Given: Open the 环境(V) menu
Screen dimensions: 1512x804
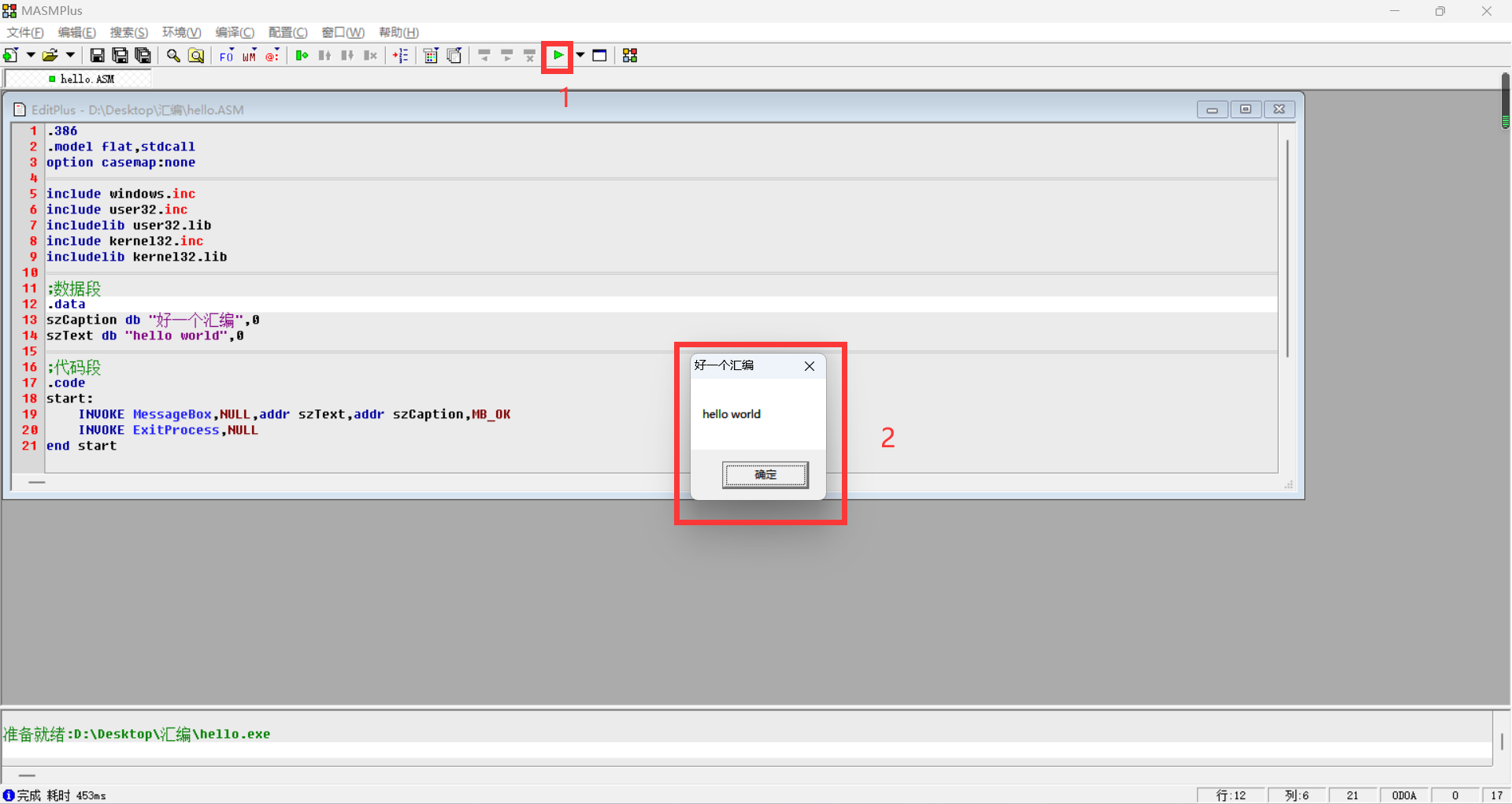Looking at the screenshot, I should (182, 32).
